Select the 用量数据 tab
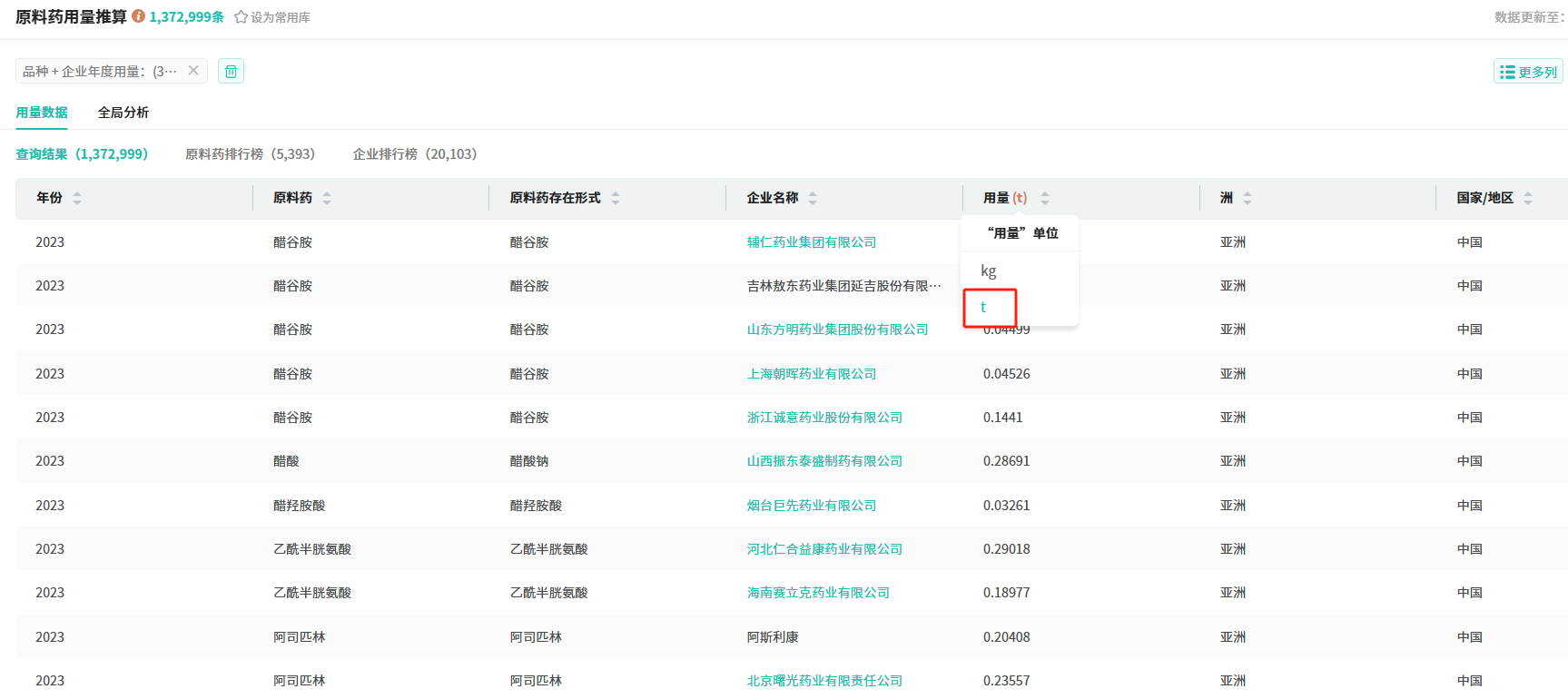 (42, 113)
